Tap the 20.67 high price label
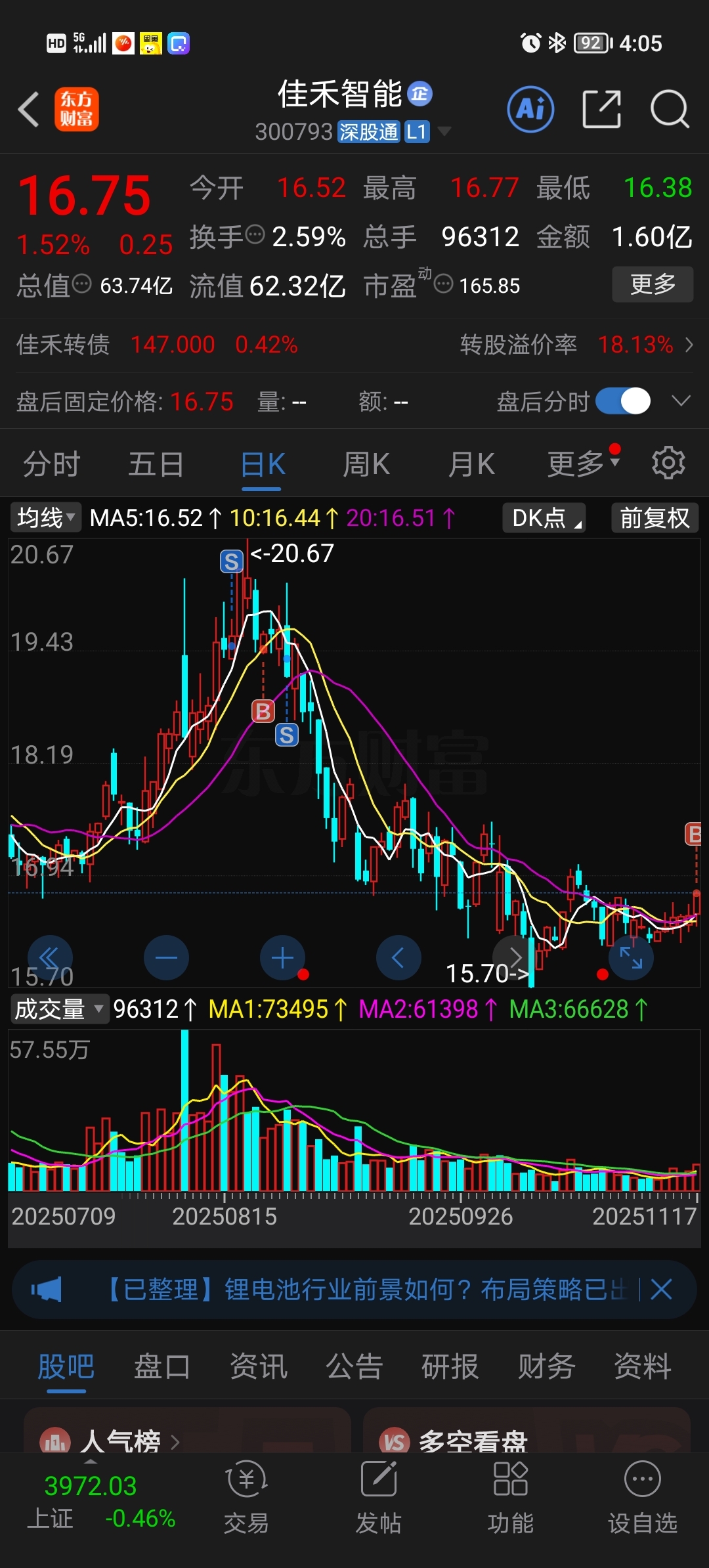Viewport: 709px width, 1568px height. click(x=292, y=553)
